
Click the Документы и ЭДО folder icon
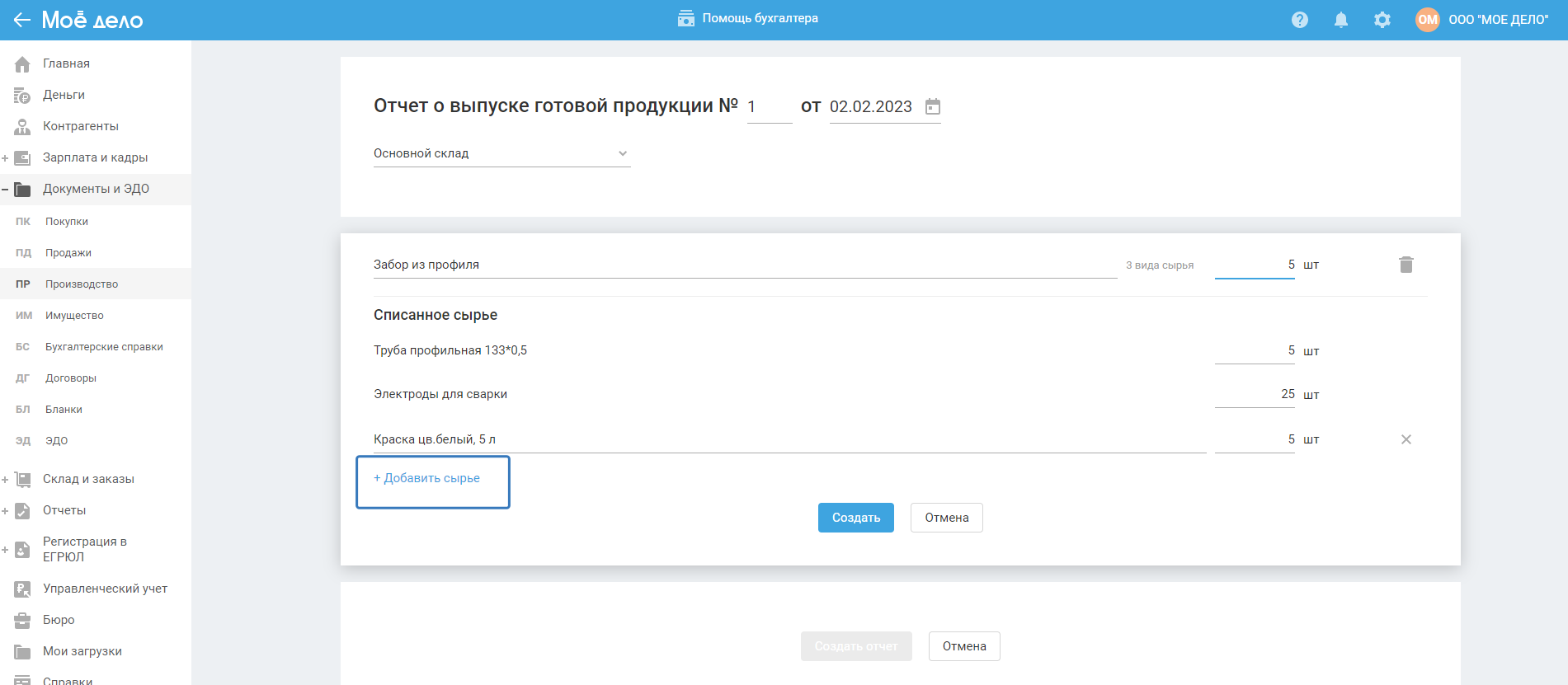click(x=22, y=189)
